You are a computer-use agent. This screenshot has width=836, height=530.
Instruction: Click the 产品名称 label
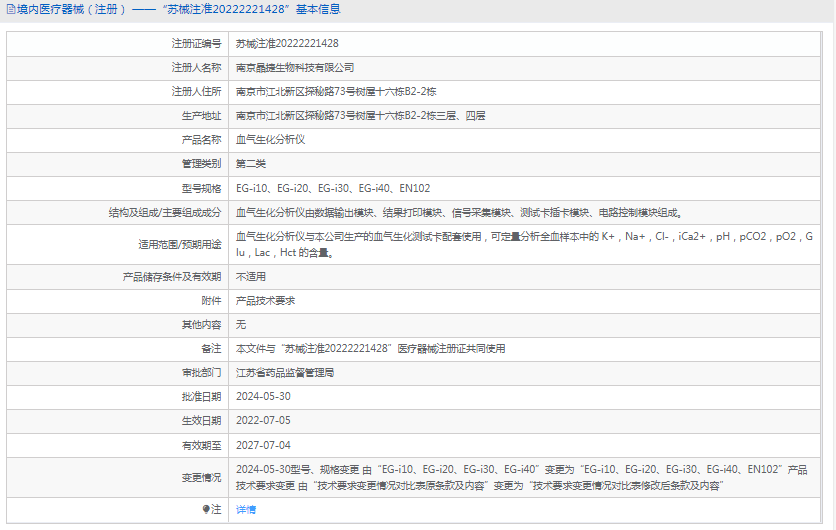(202, 140)
